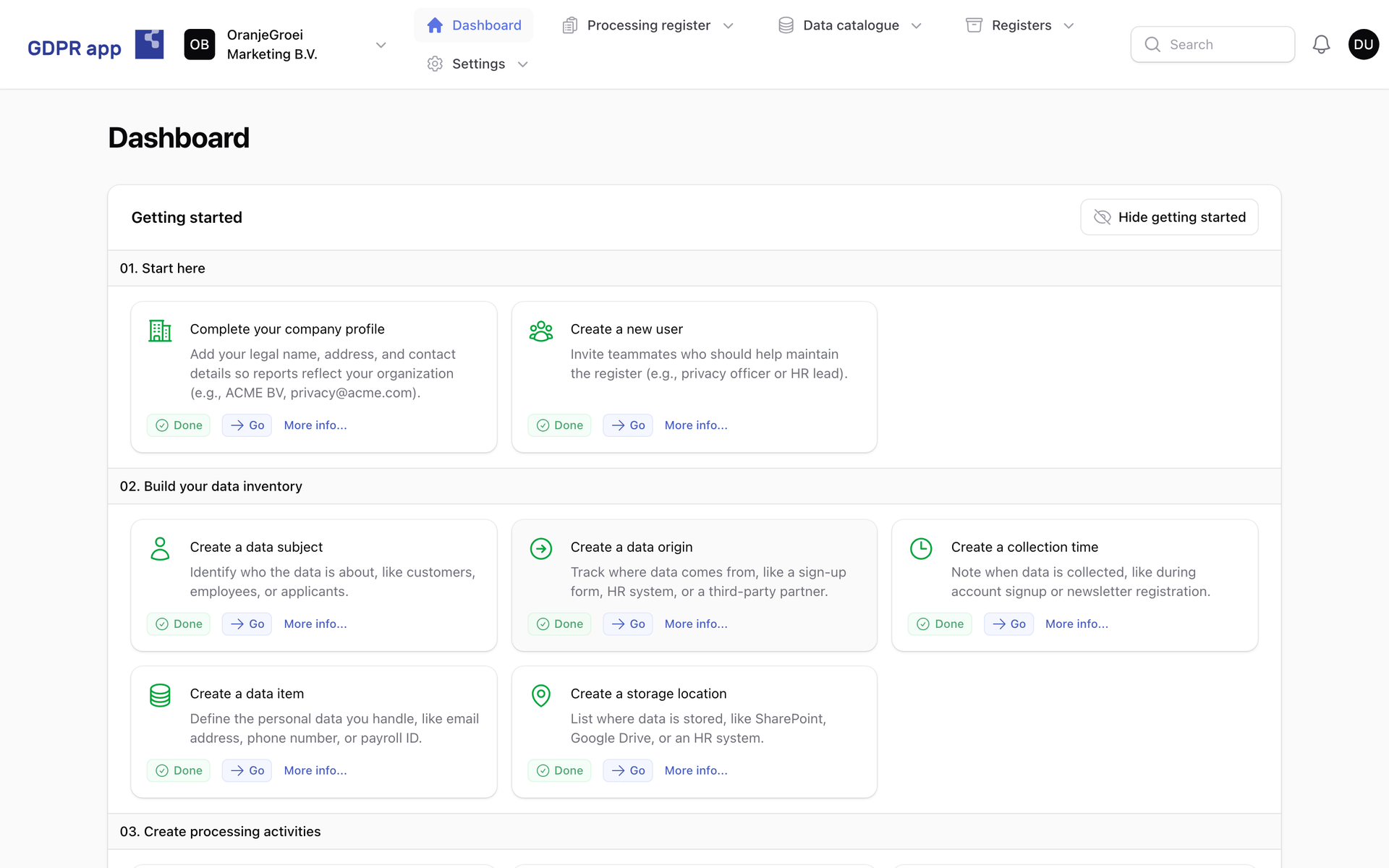
Task: Click the 'Getting started' panel title
Action: pos(187,217)
